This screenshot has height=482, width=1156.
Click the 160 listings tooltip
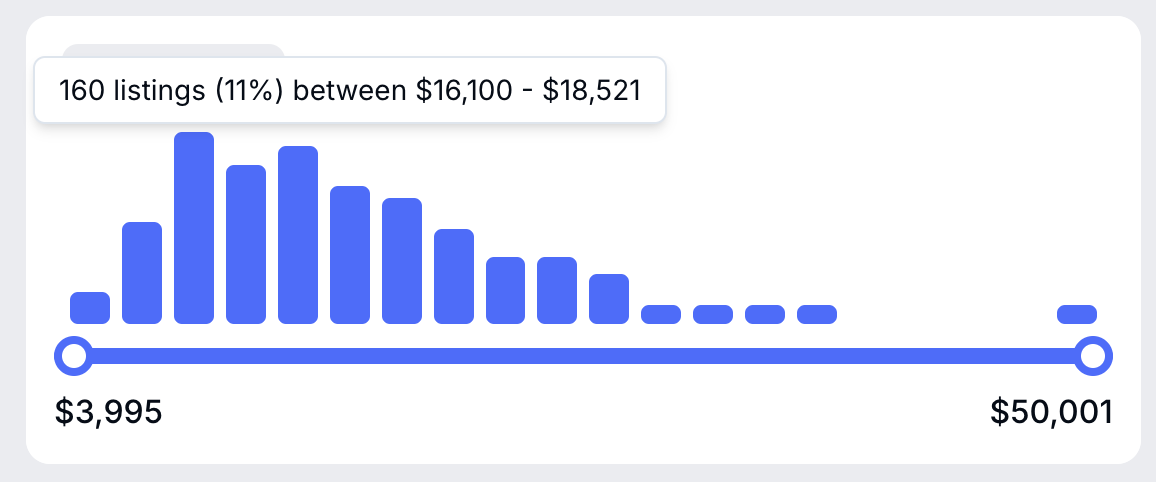350,90
